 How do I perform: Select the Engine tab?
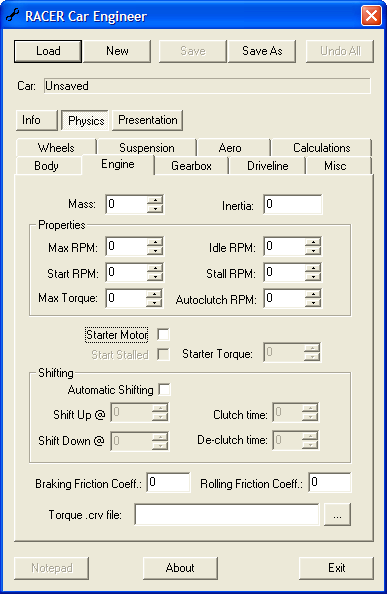point(118,164)
